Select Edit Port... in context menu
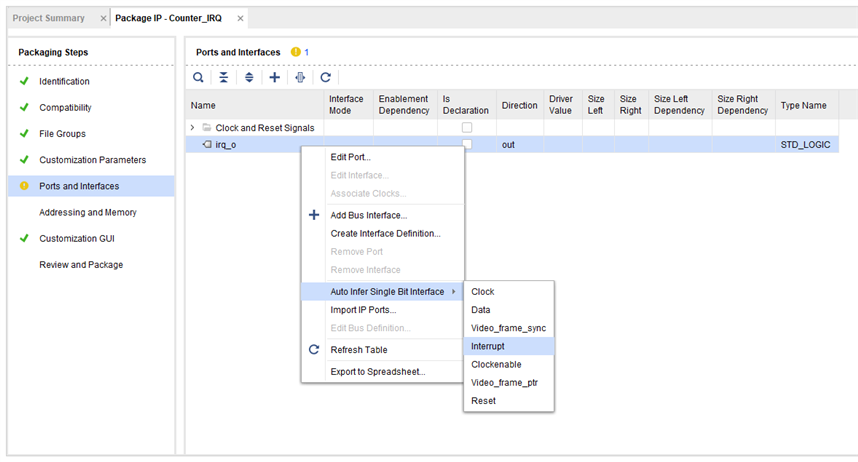Viewport: 858px width, 462px height. point(351,157)
